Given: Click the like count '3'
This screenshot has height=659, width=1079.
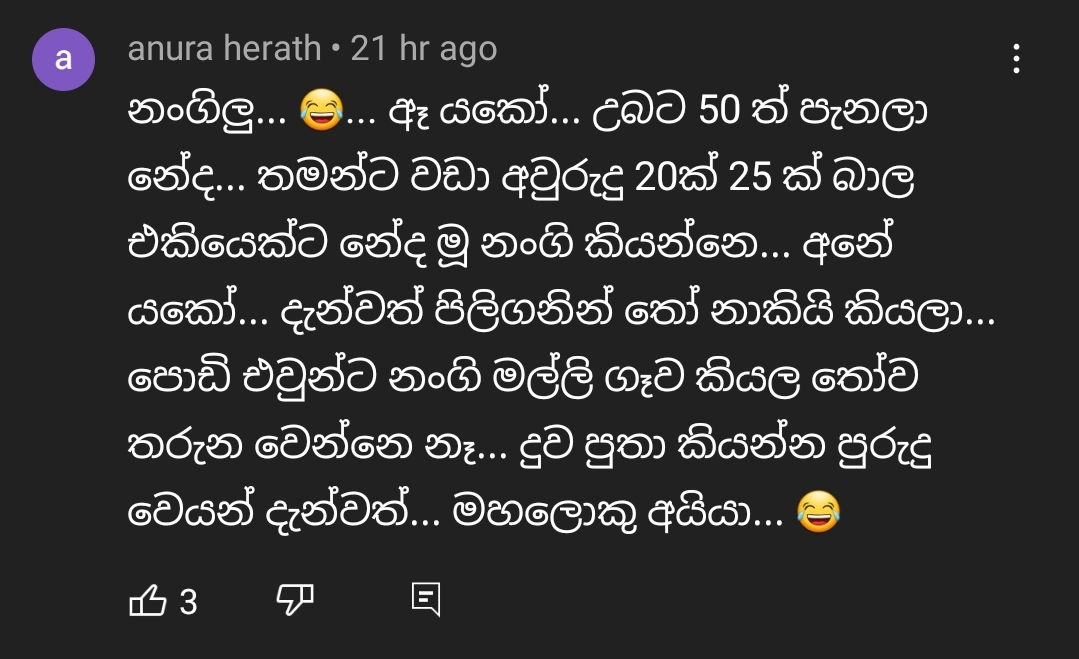Looking at the screenshot, I should pyautogui.click(x=189, y=603).
